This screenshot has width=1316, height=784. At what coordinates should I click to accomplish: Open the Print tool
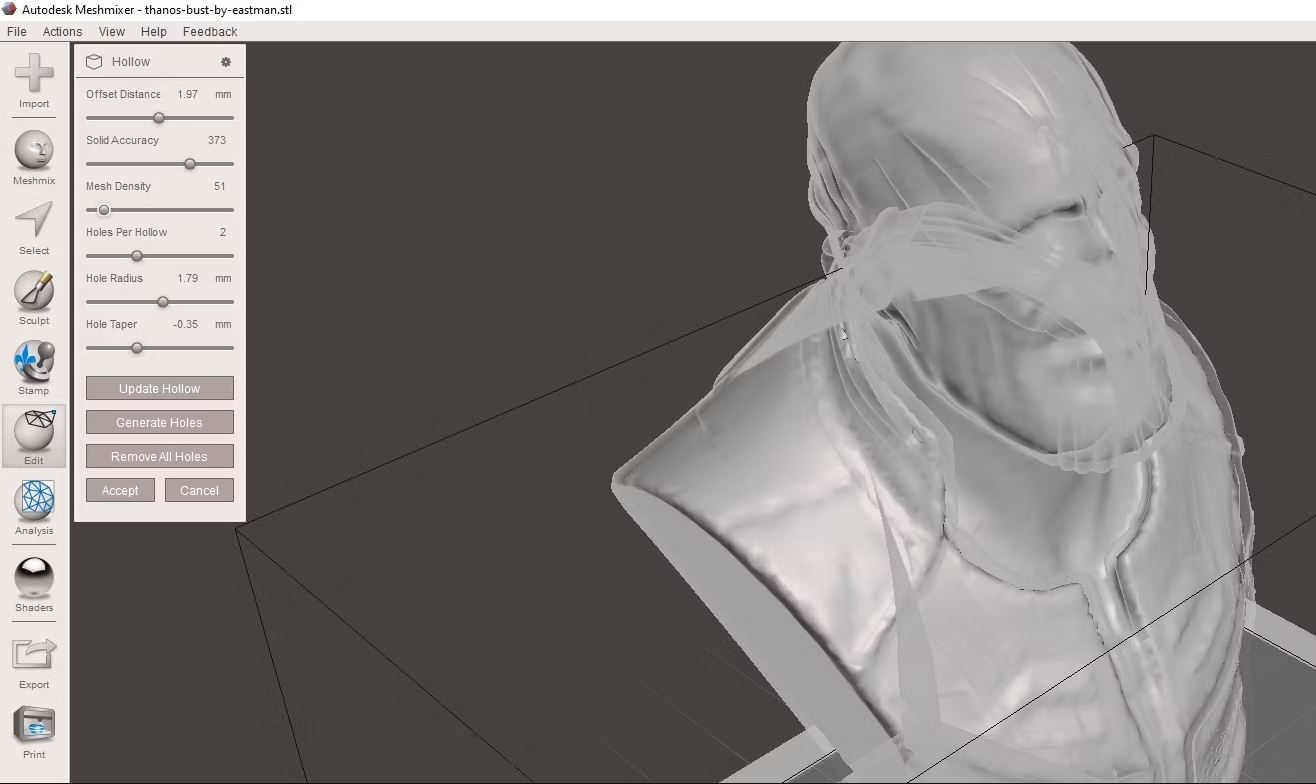(x=34, y=733)
